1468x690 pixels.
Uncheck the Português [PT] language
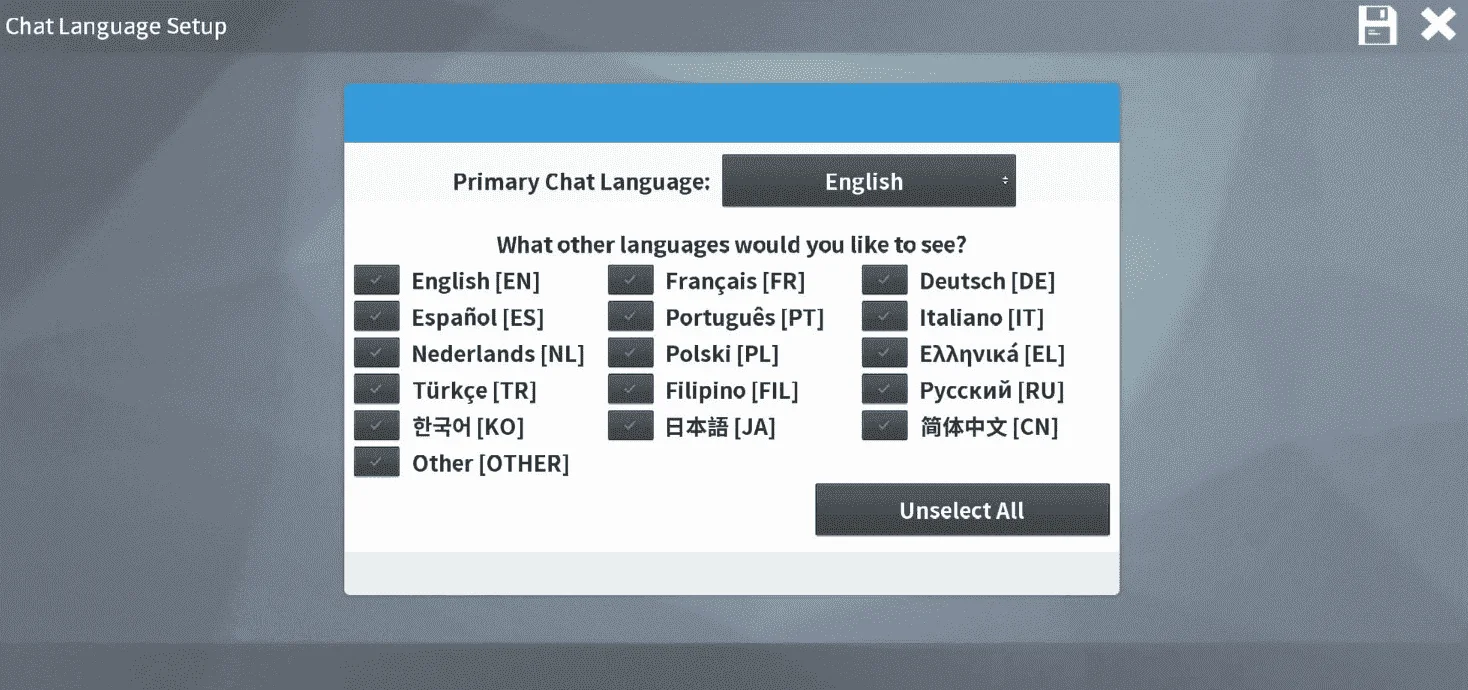click(x=631, y=317)
